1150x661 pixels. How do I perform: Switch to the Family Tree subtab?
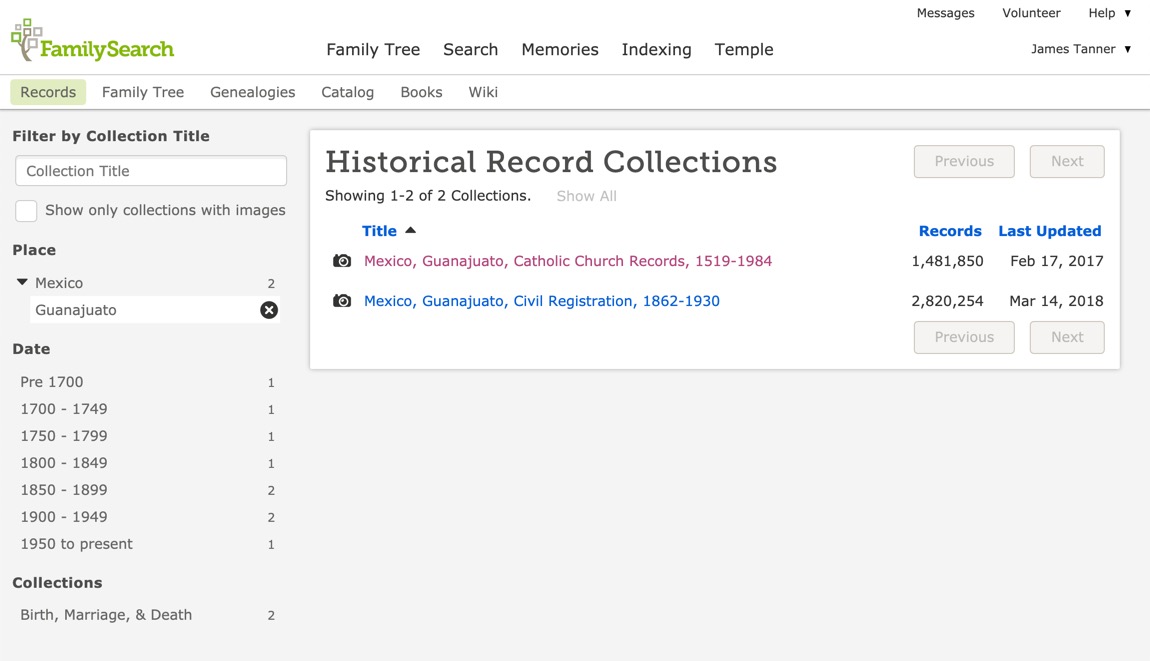pos(143,92)
